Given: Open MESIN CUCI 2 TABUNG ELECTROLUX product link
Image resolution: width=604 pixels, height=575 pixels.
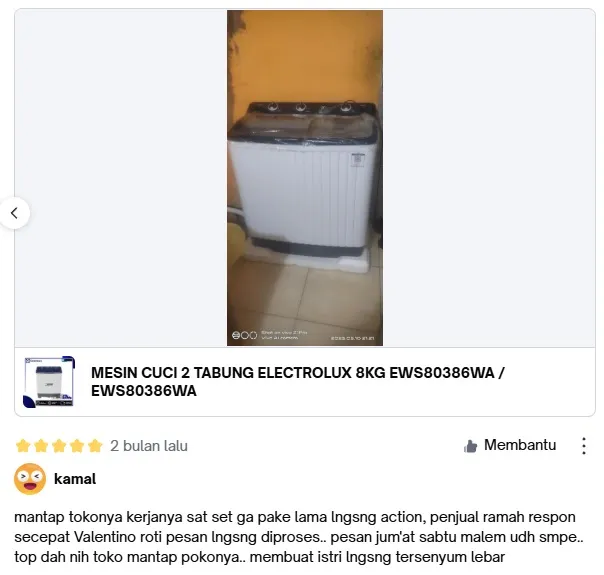Looking at the screenshot, I should point(297,382).
